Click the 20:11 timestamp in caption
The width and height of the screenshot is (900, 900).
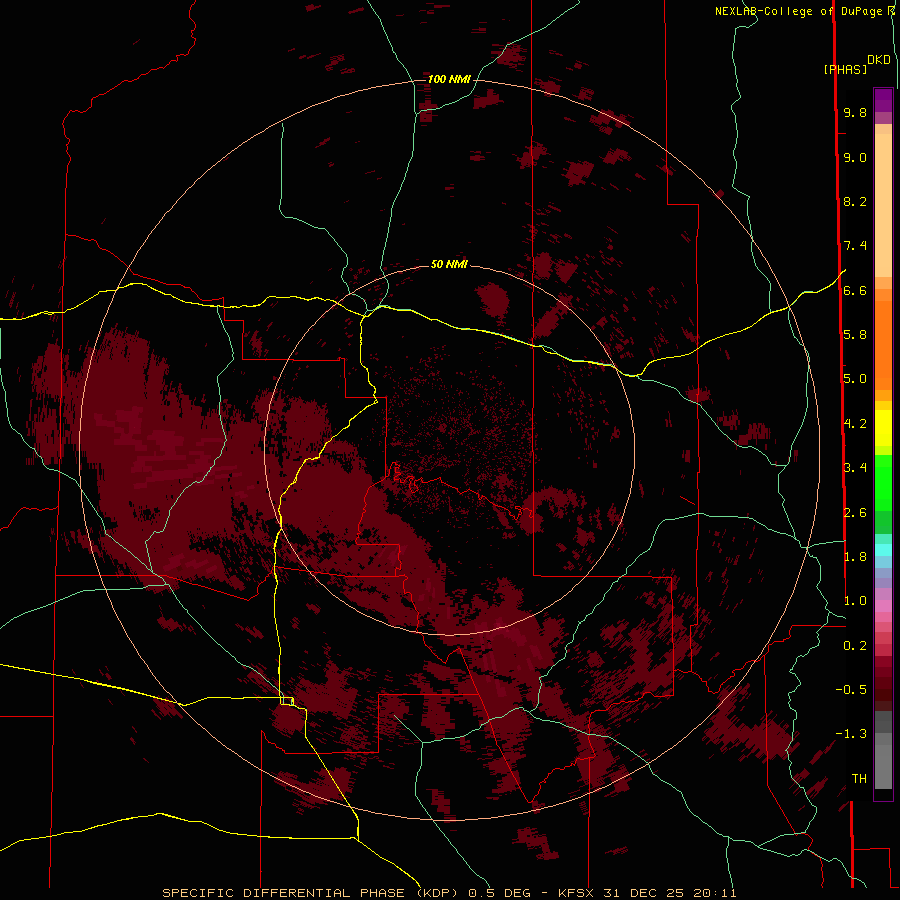(x=715, y=893)
